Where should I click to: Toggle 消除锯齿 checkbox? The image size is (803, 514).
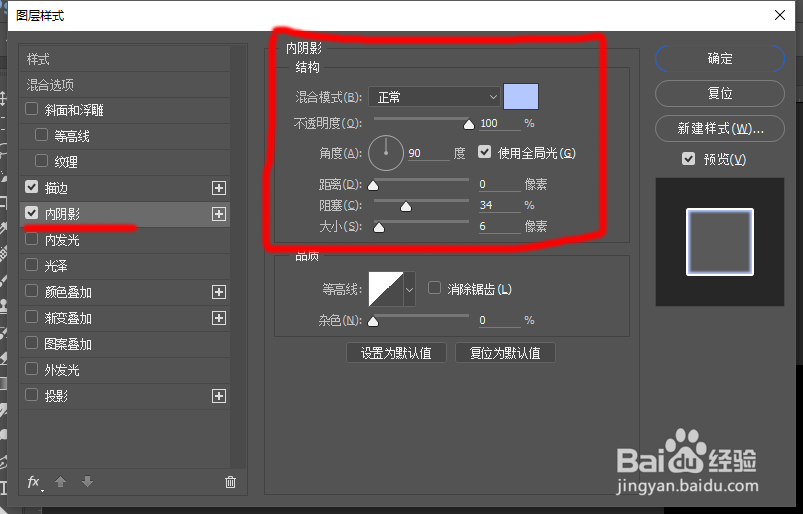434,288
